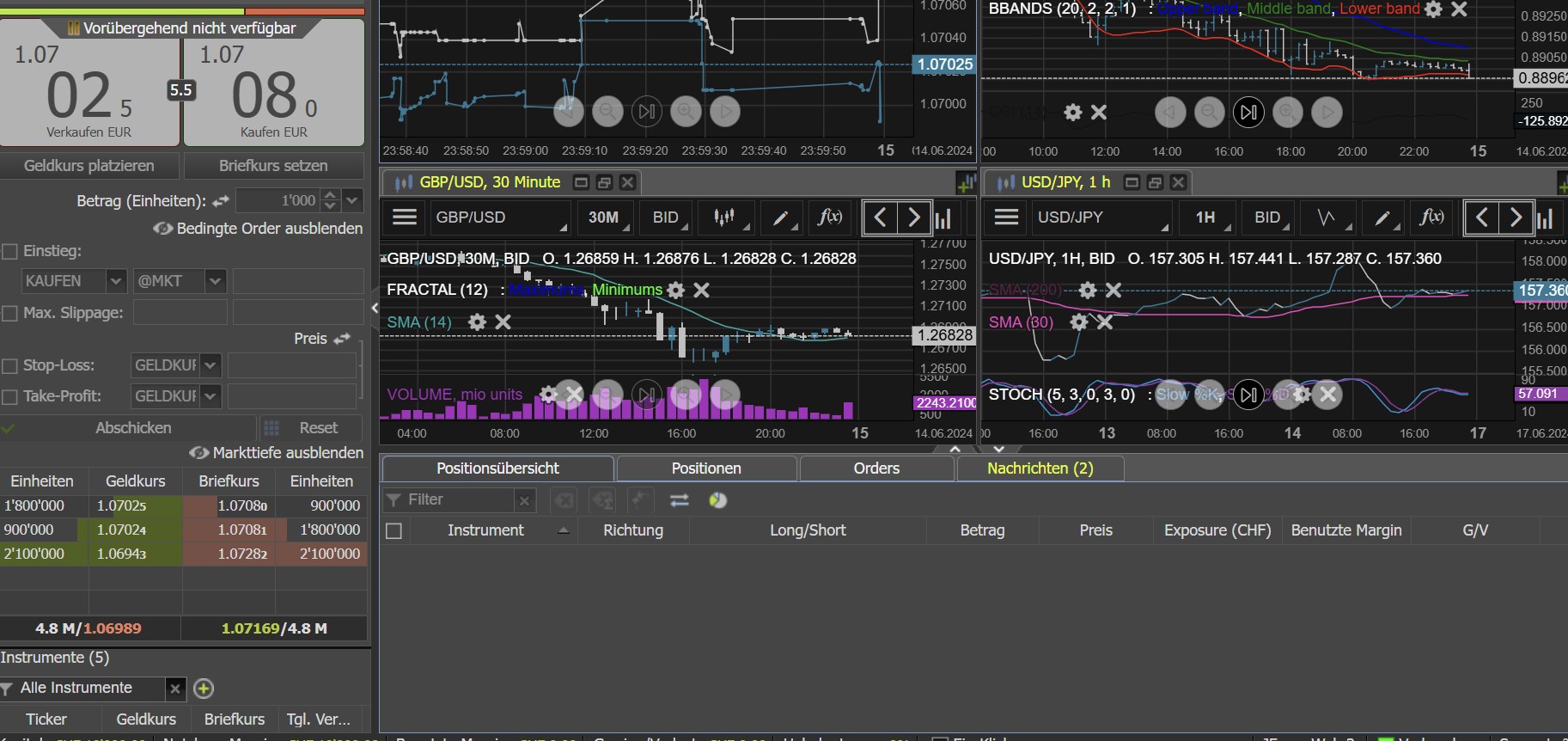Viewport: 1568px width, 741px height.
Task: Open GBP/USD instrument selector
Action: (x=500, y=217)
